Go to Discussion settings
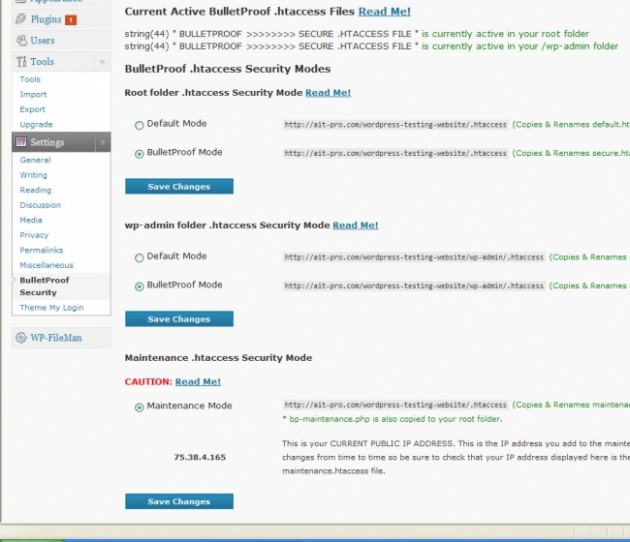This screenshot has width=630, height=542. [40, 205]
